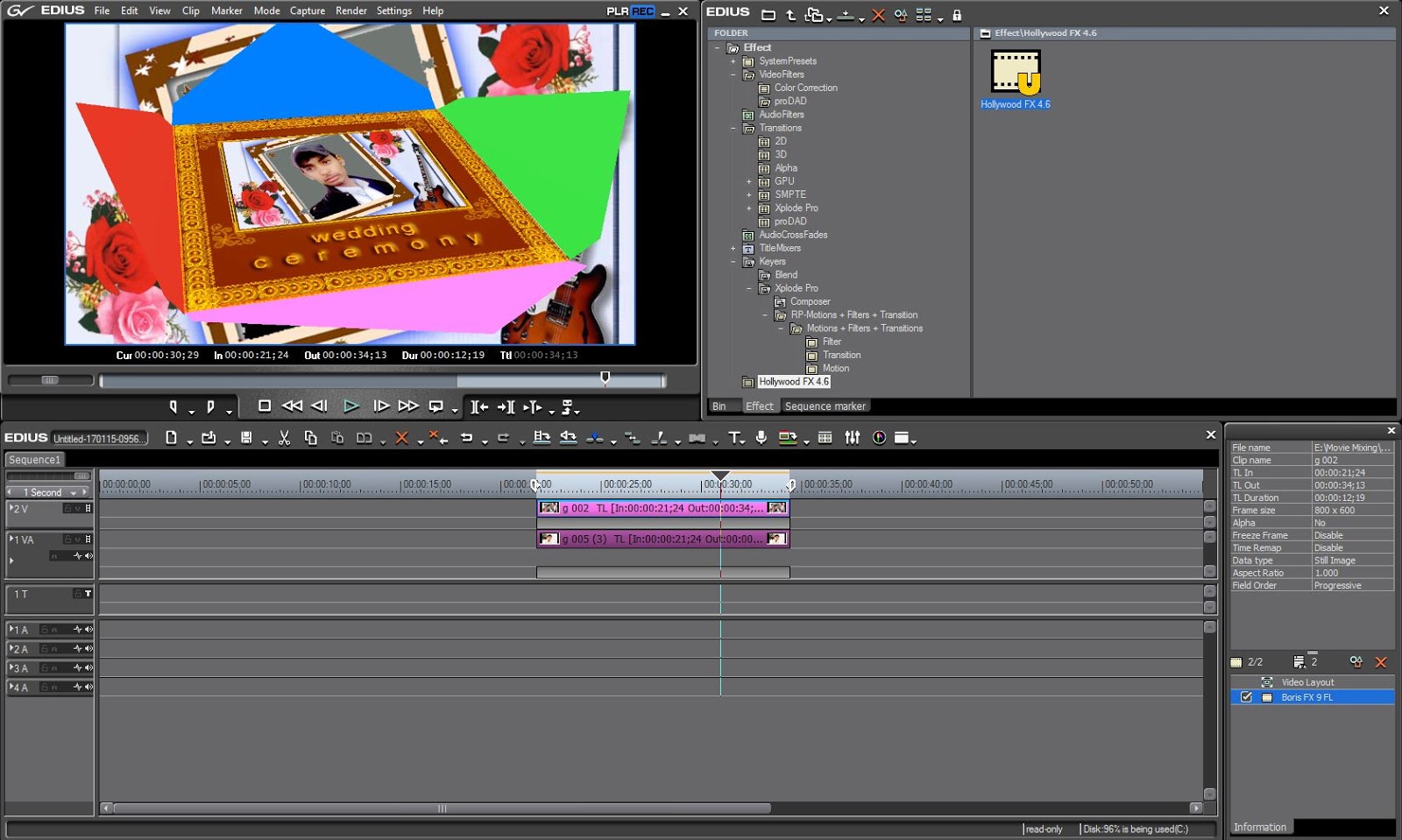Collapse the Transitions folder

[733, 128]
